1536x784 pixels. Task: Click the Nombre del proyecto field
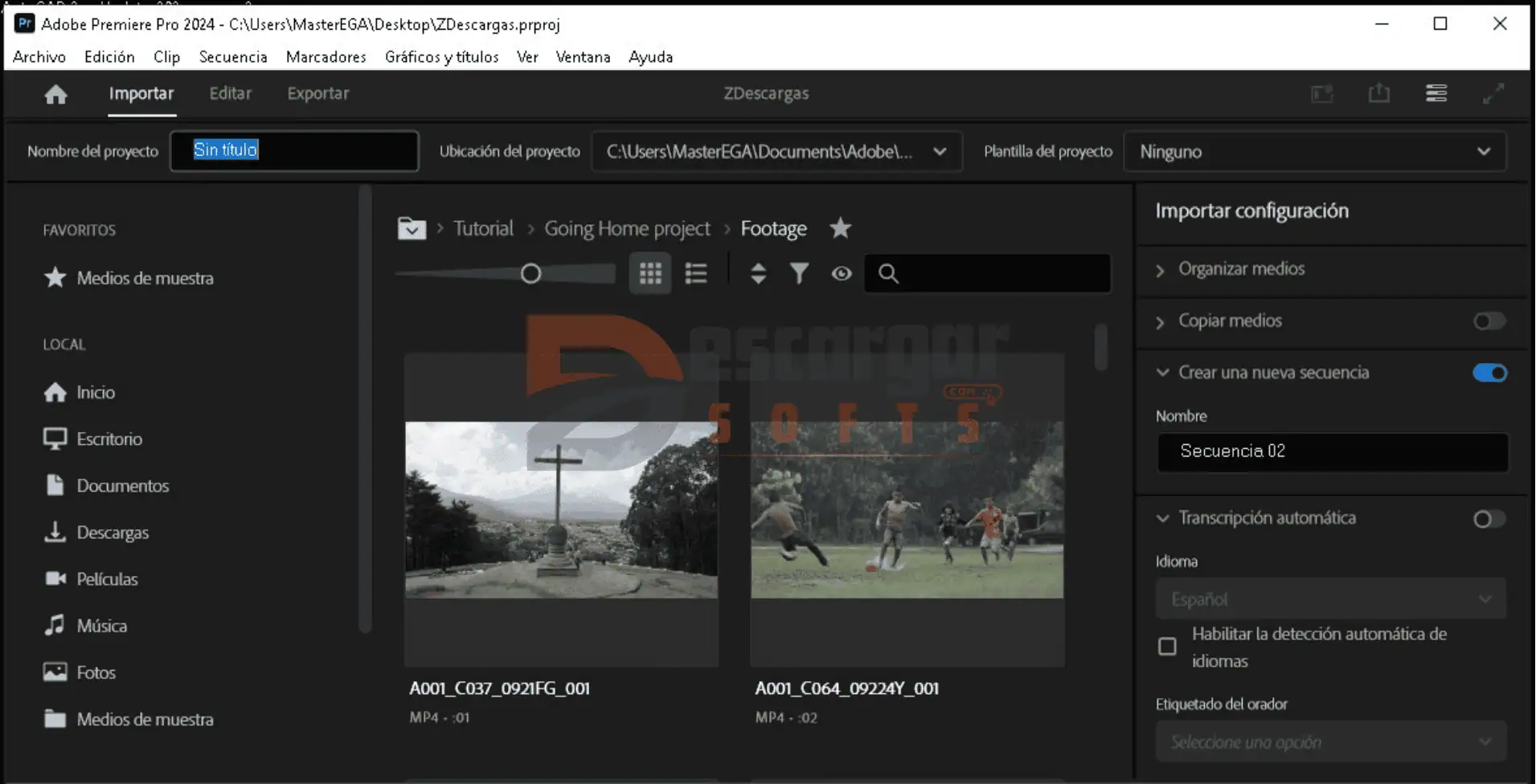click(x=294, y=151)
